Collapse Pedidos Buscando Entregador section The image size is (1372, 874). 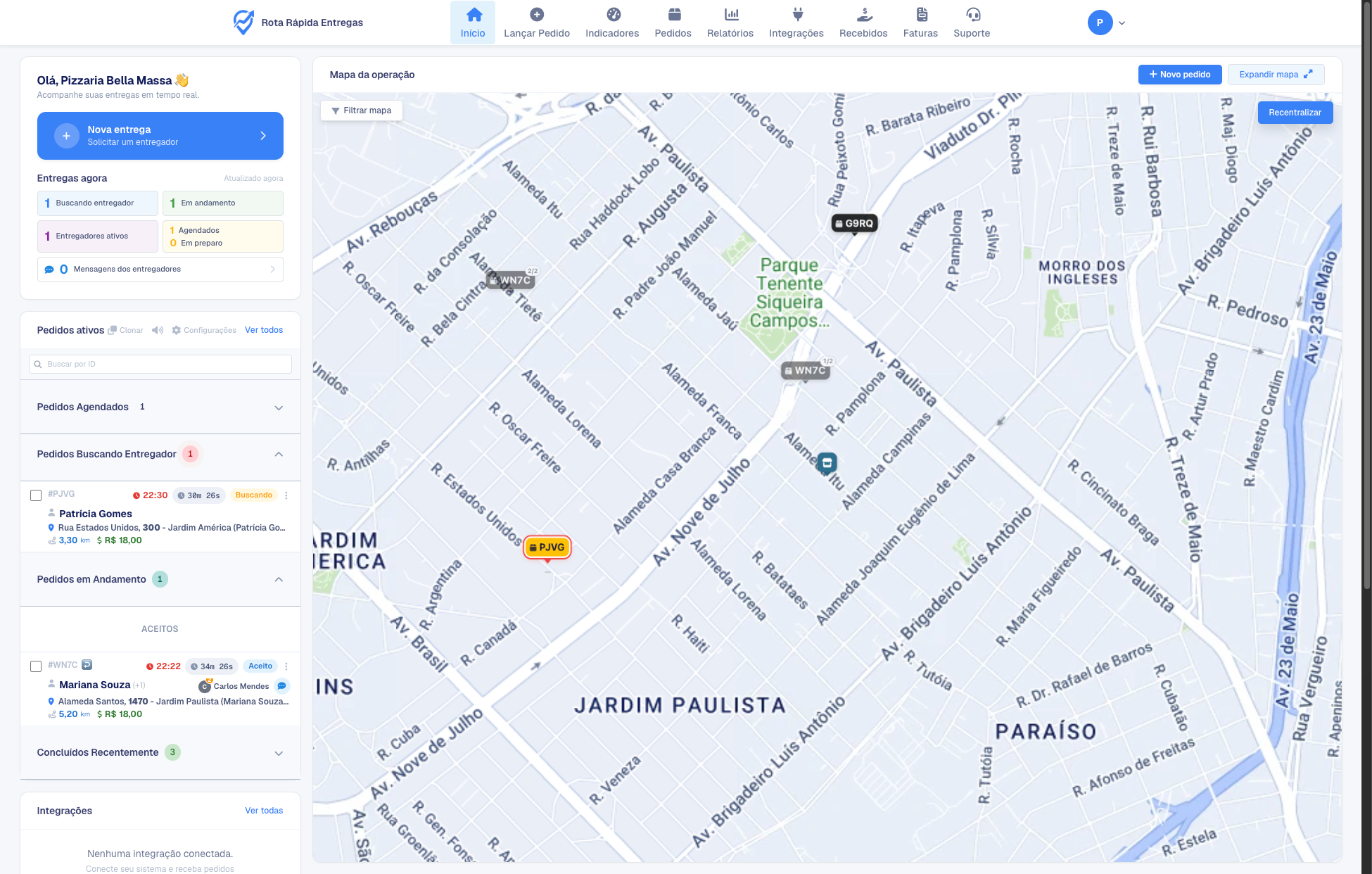(x=160, y=454)
